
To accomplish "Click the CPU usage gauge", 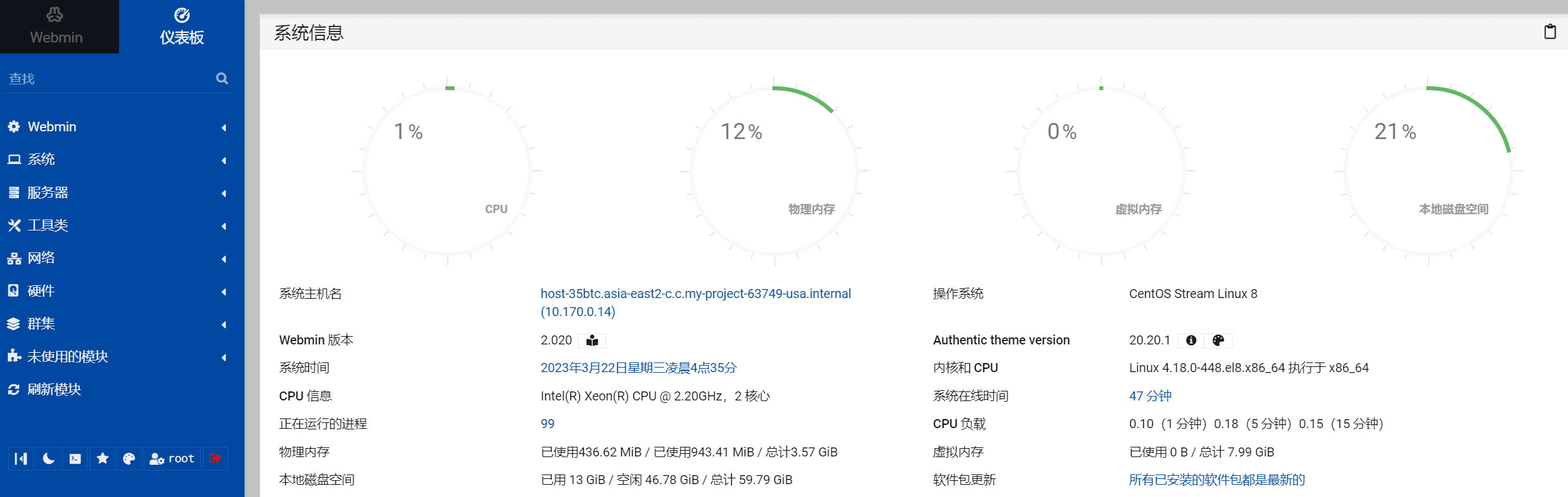I will pos(448,171).
